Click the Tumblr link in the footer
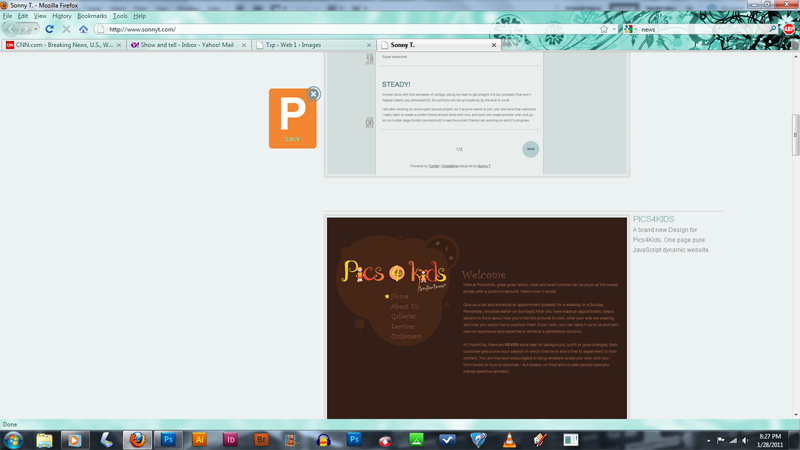Viewport: 800px width, 450px height. tap(434, 166)
